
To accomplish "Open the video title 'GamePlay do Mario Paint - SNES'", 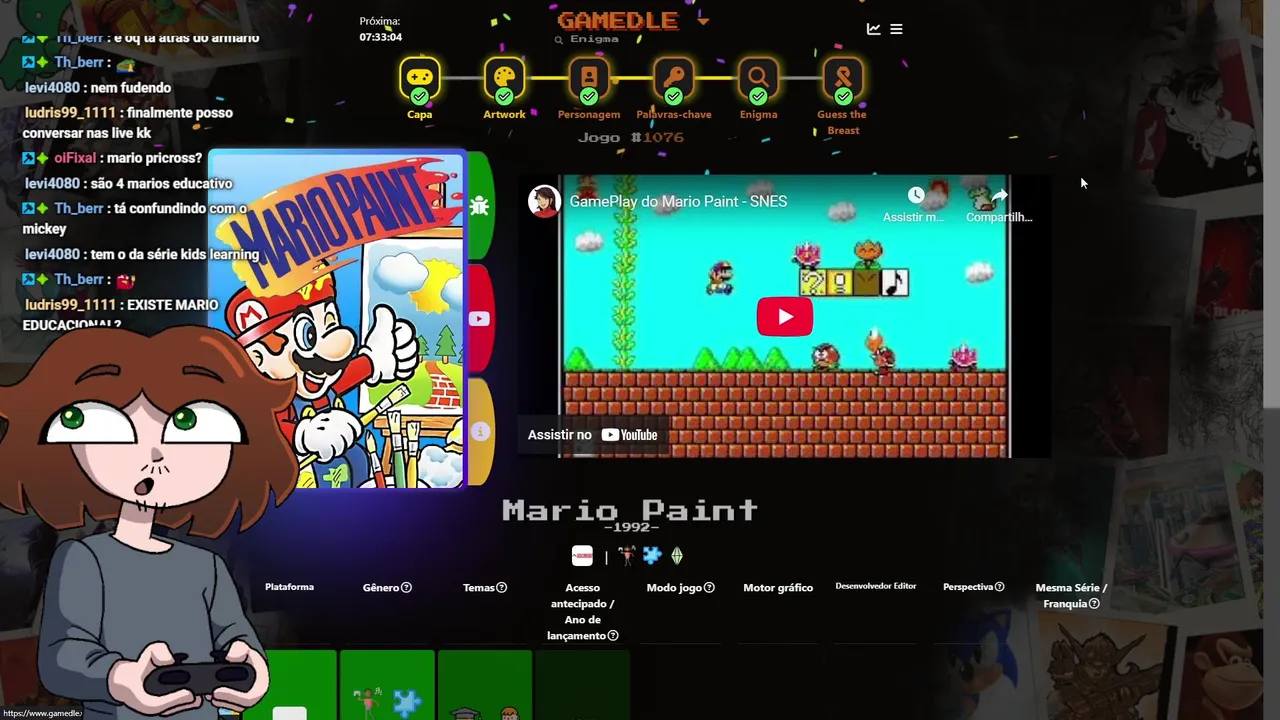I will pos(678,201).
